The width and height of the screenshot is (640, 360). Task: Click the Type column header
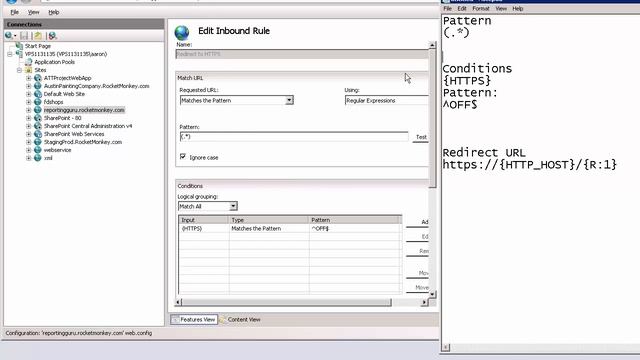click(269, 220)
